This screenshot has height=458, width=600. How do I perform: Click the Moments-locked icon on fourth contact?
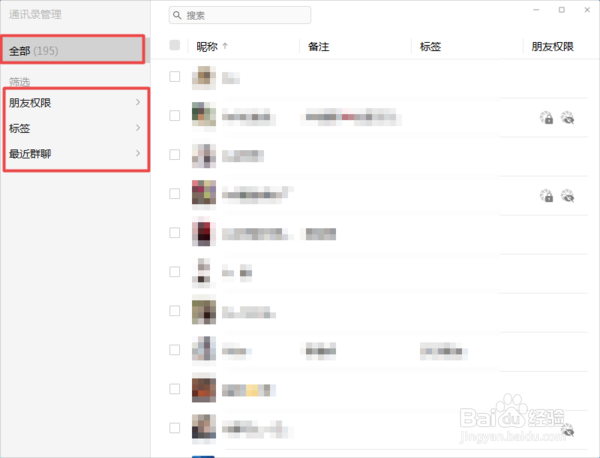pos(546,196)
